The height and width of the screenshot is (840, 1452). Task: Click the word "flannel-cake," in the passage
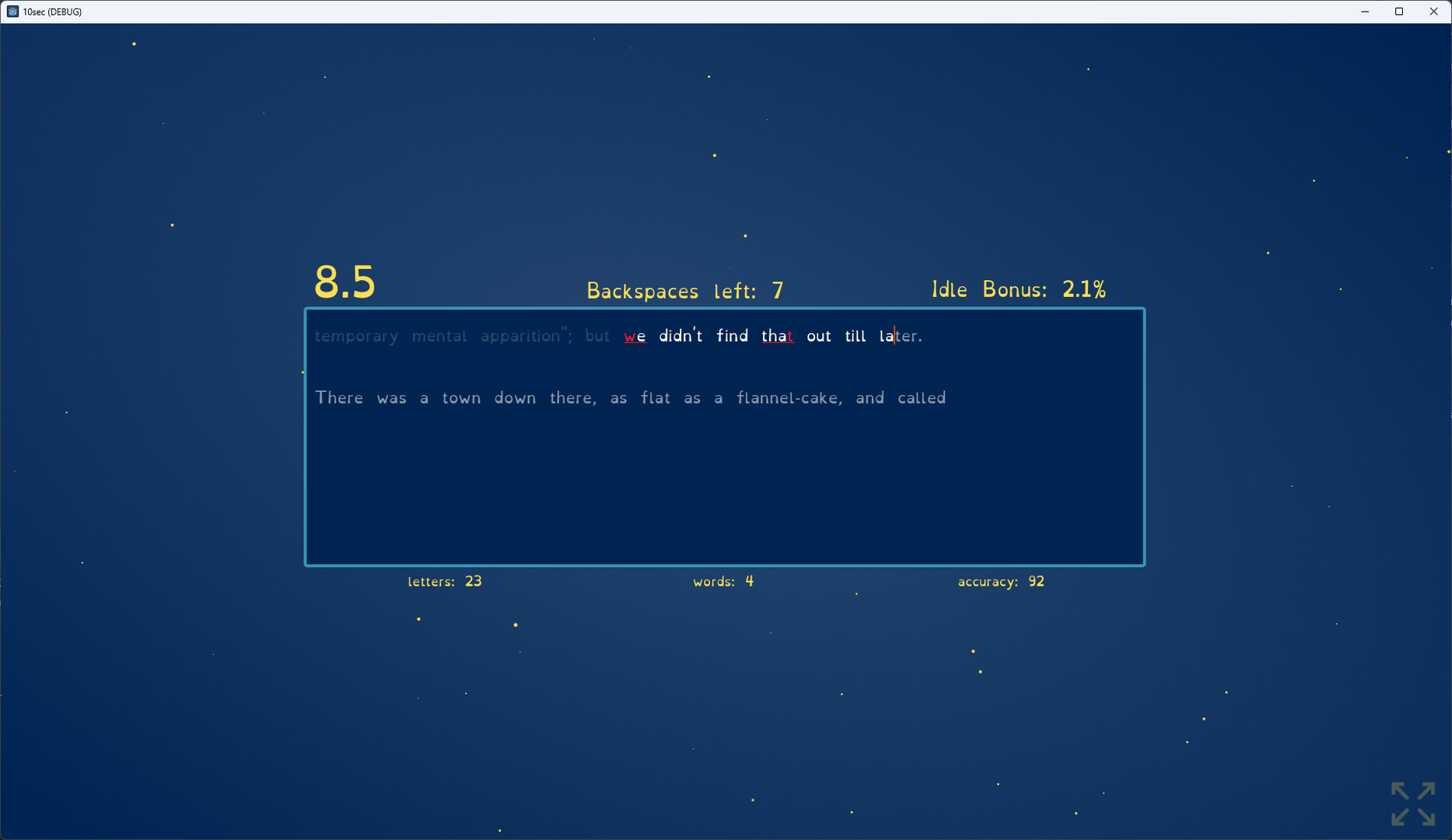789,398
